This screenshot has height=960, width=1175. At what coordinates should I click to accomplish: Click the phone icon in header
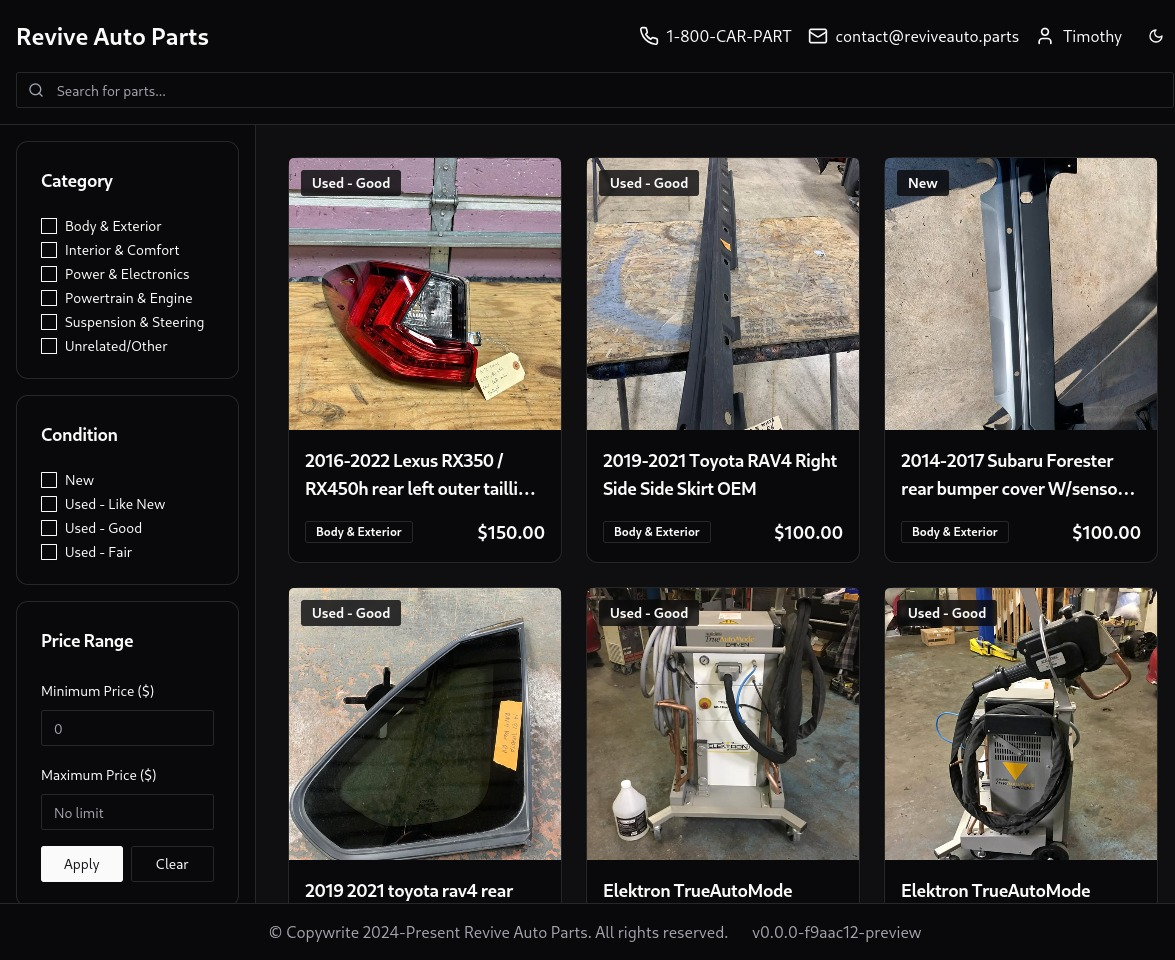649,36
